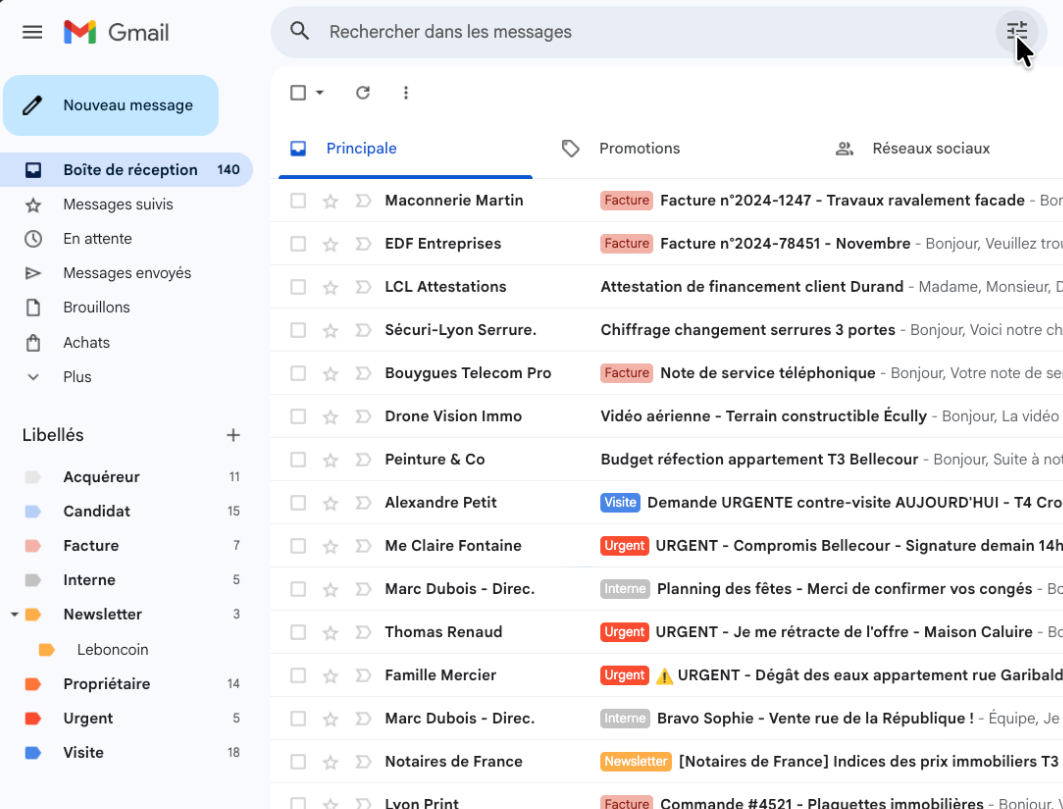This screenshot has width=1063, height=809.
Task: Click the red Urgent label color tag
Action: [33, 719]
